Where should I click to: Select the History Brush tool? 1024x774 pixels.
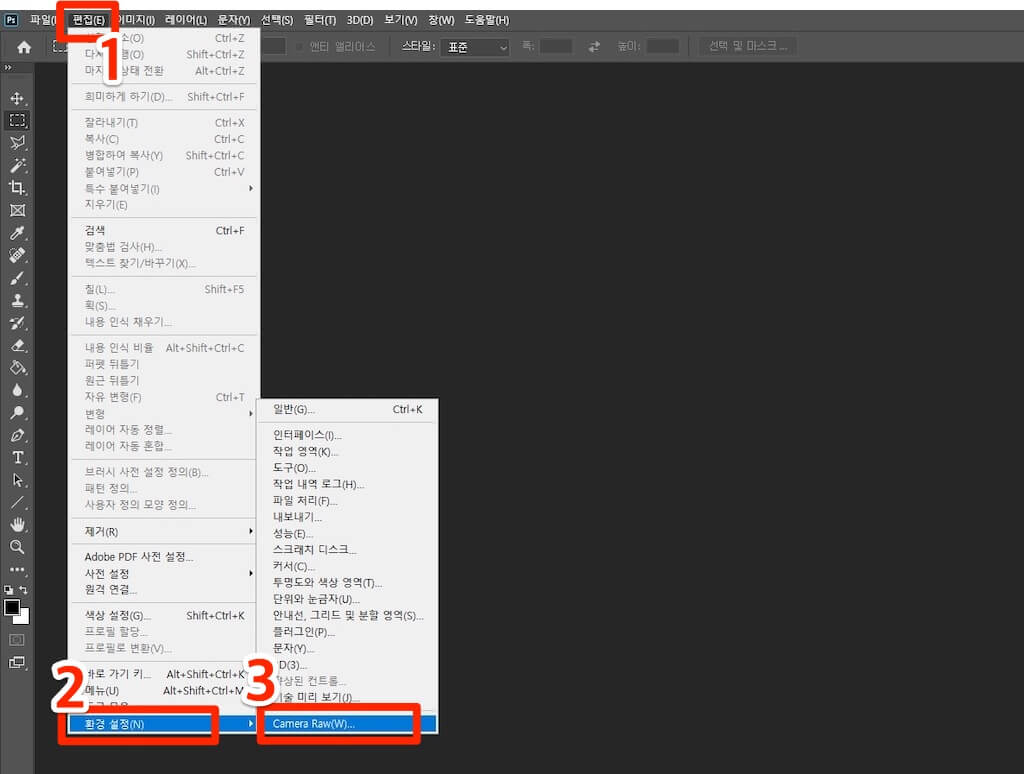coord(17,323)
